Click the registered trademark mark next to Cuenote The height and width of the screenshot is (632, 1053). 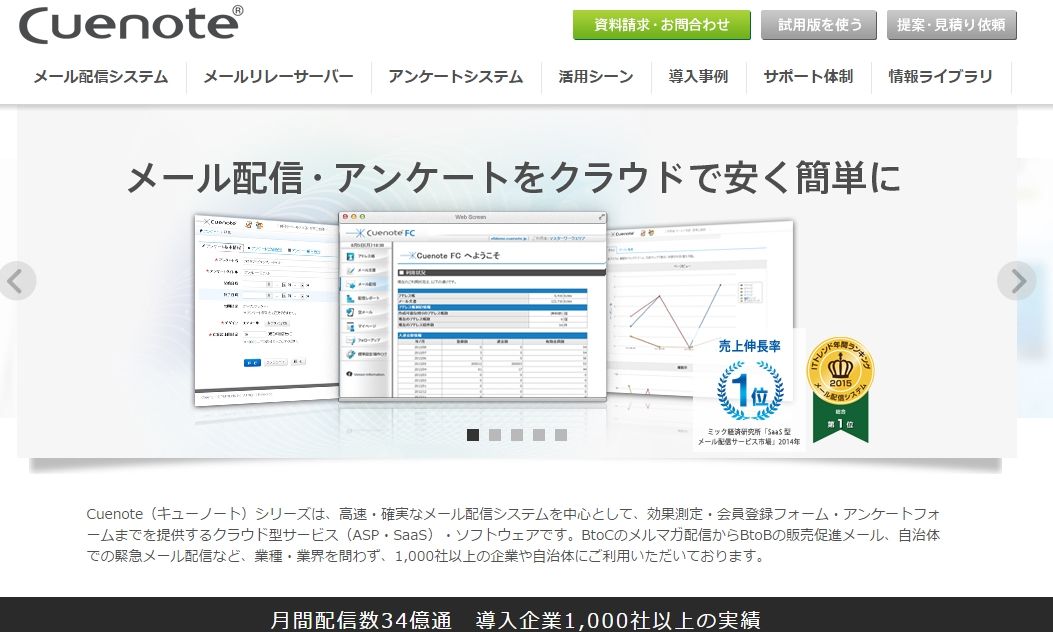pos(237,10)
